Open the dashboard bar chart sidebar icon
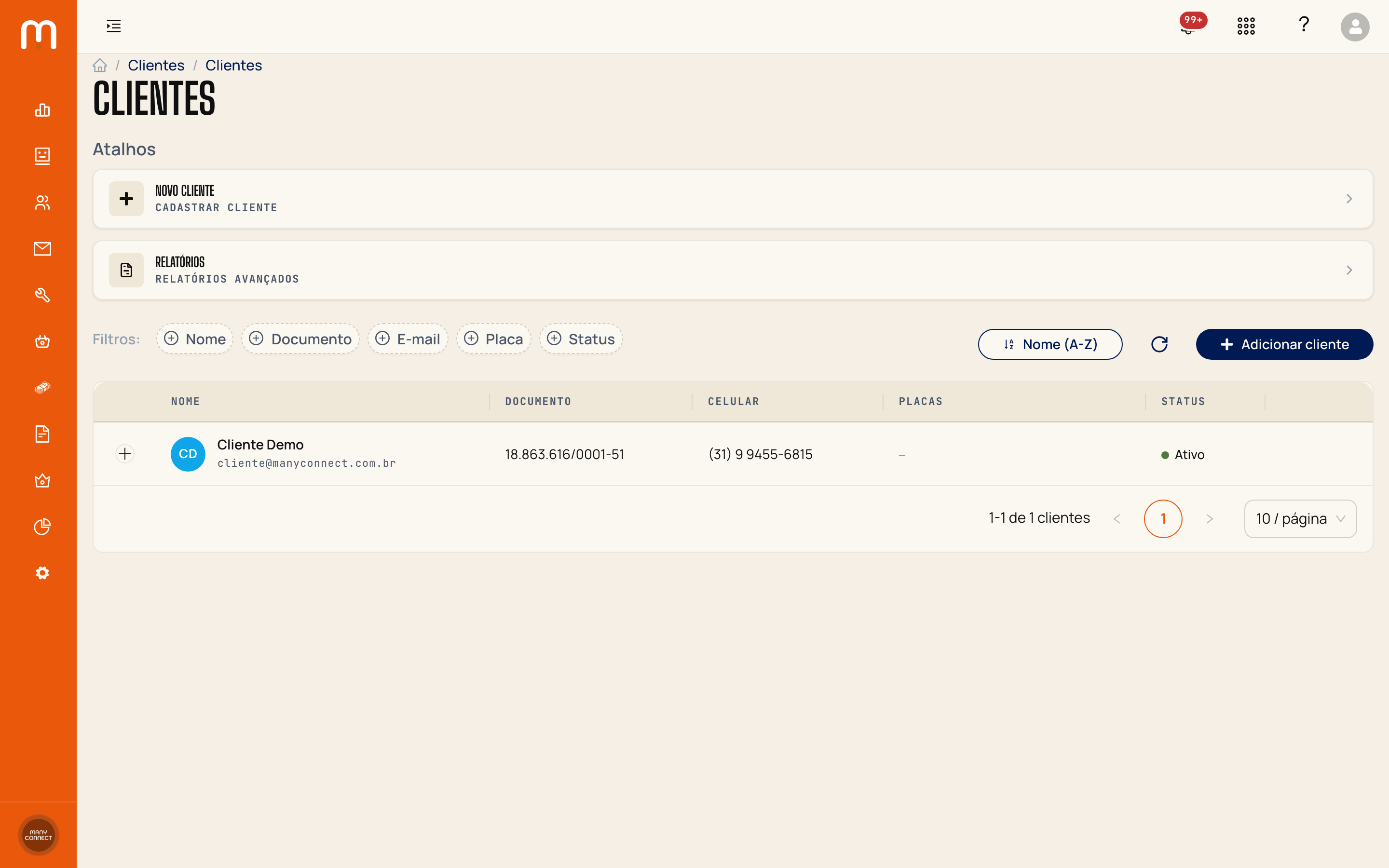The height and width of the screenshot is (868, 1389). tap(42, 109)
